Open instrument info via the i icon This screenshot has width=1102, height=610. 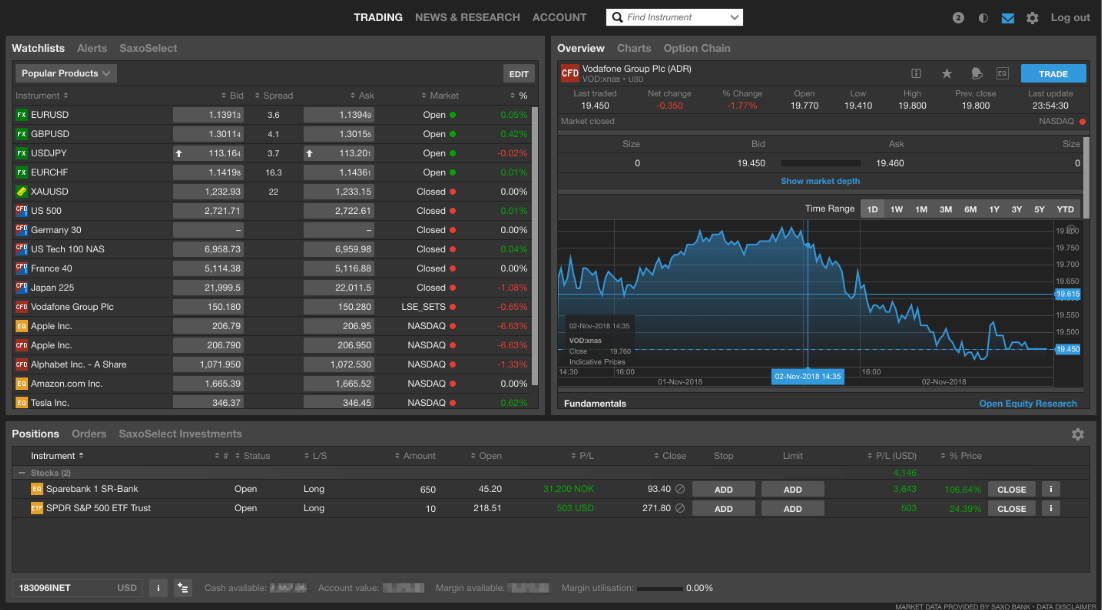916,73
